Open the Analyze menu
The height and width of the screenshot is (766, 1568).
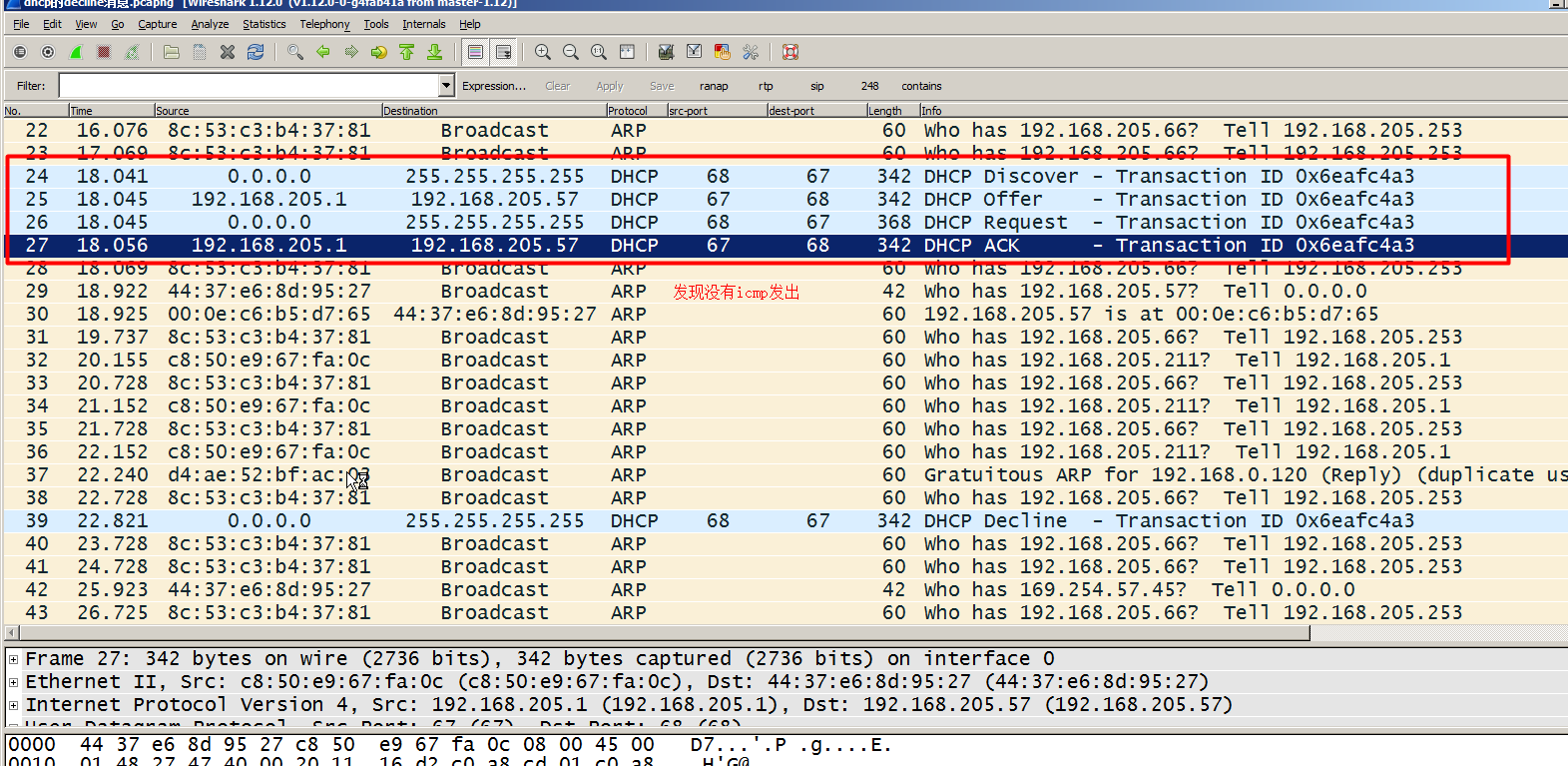tap(210, 24)
